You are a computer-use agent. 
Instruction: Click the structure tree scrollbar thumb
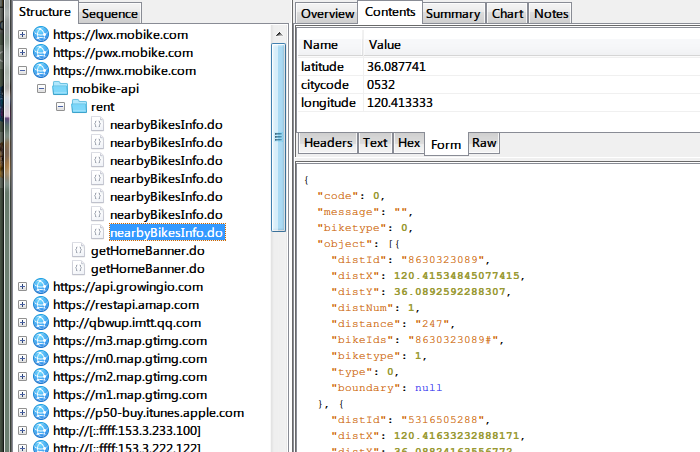[279, 137]
